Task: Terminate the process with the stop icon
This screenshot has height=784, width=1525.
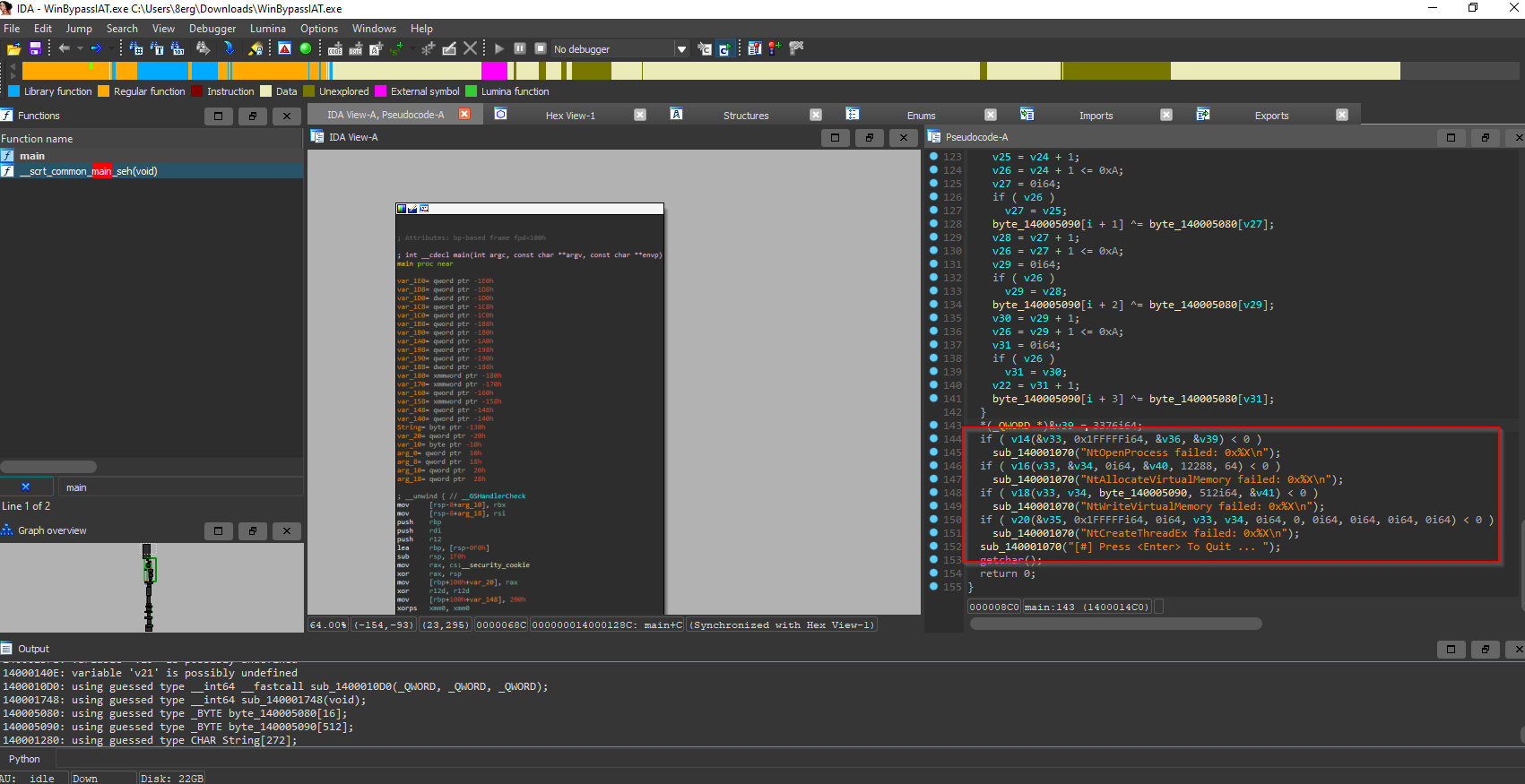Action: (x=541, y=48)
